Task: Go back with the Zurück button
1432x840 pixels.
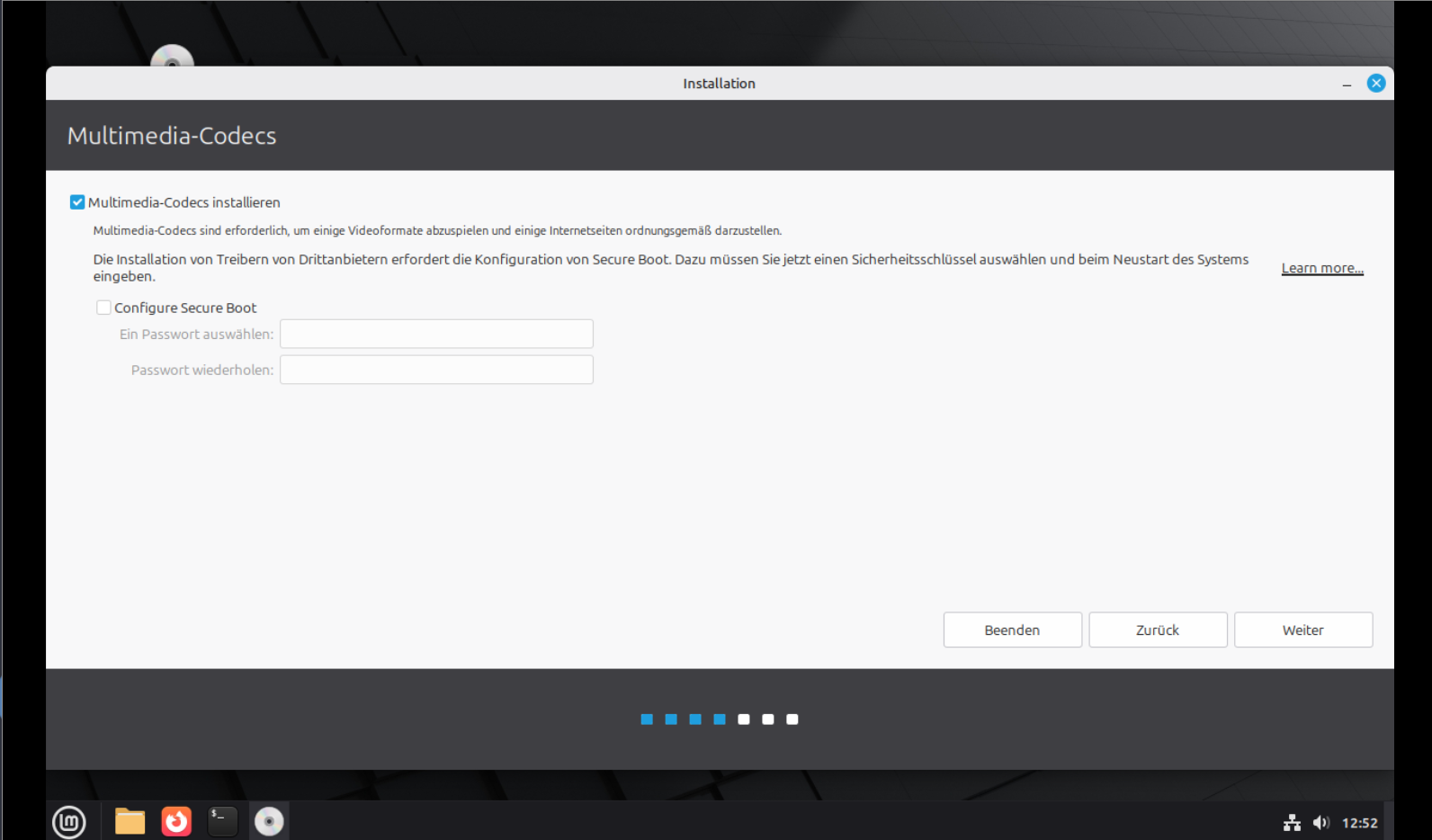Action: 1158,630
